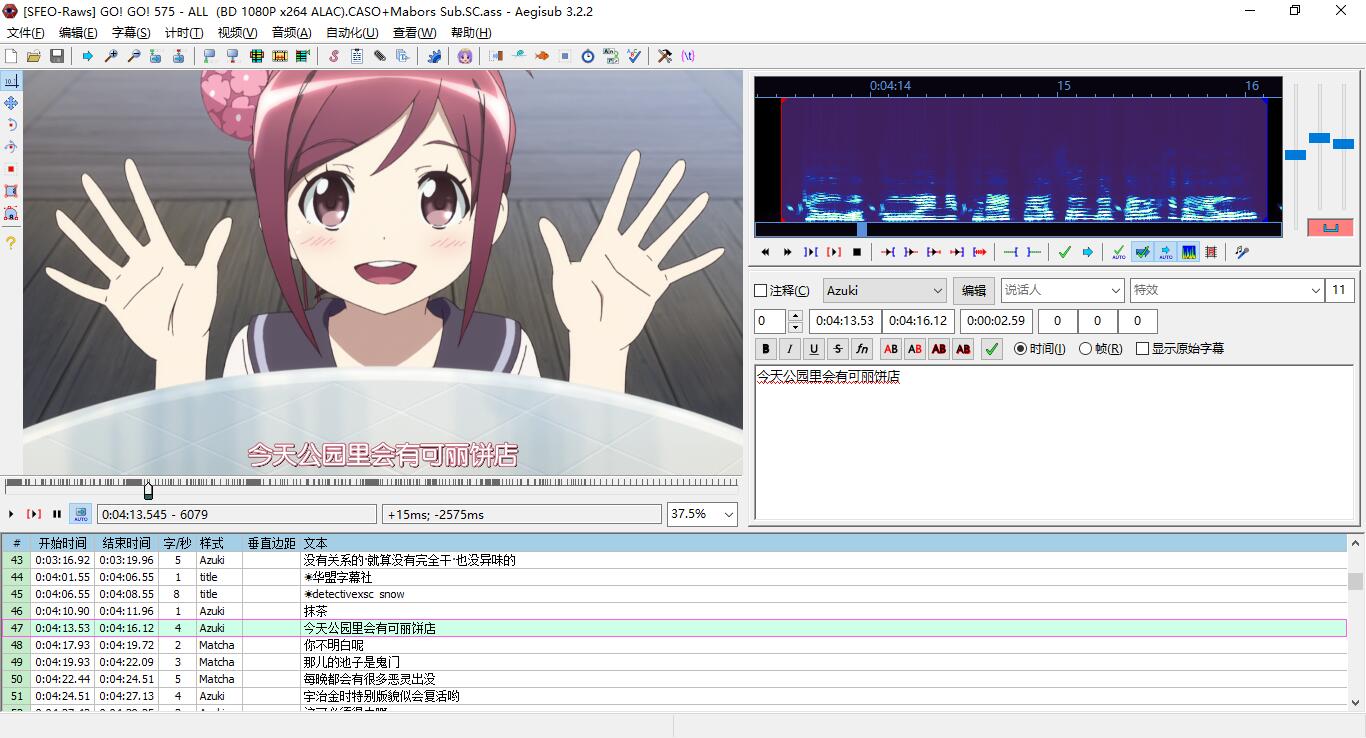Open timing post-processor clock icon
Image resolution: width=1366 pixels, height=738 pixels.
[x=588, y=56]
